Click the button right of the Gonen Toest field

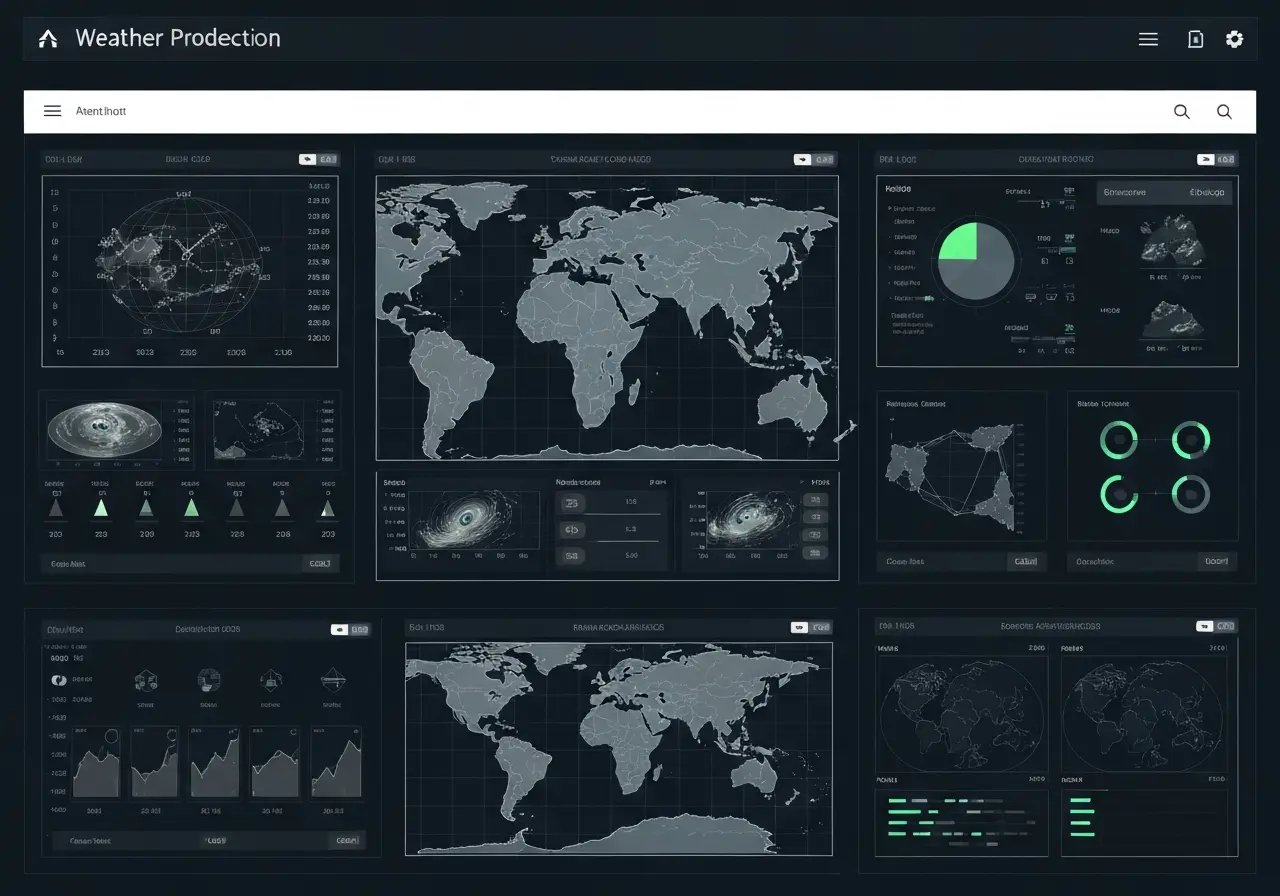pos(346,841)
